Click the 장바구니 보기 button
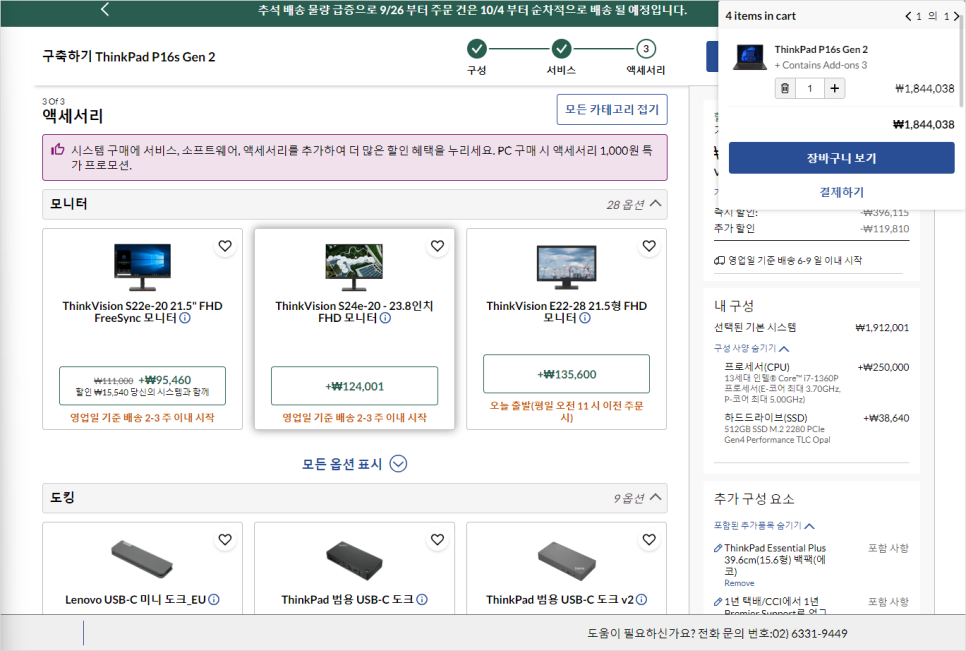Image resolution: width=966 pixels, height=651 pixels. (x=842, y=158)
